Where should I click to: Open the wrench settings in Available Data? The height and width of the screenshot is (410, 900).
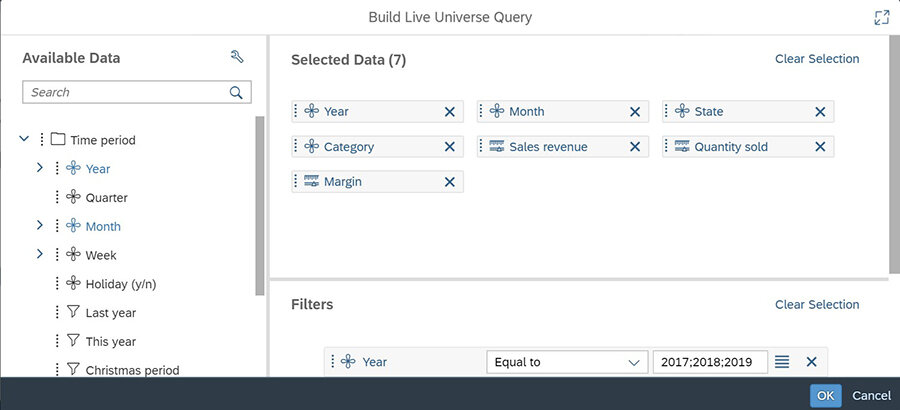[x=236, y=56]
